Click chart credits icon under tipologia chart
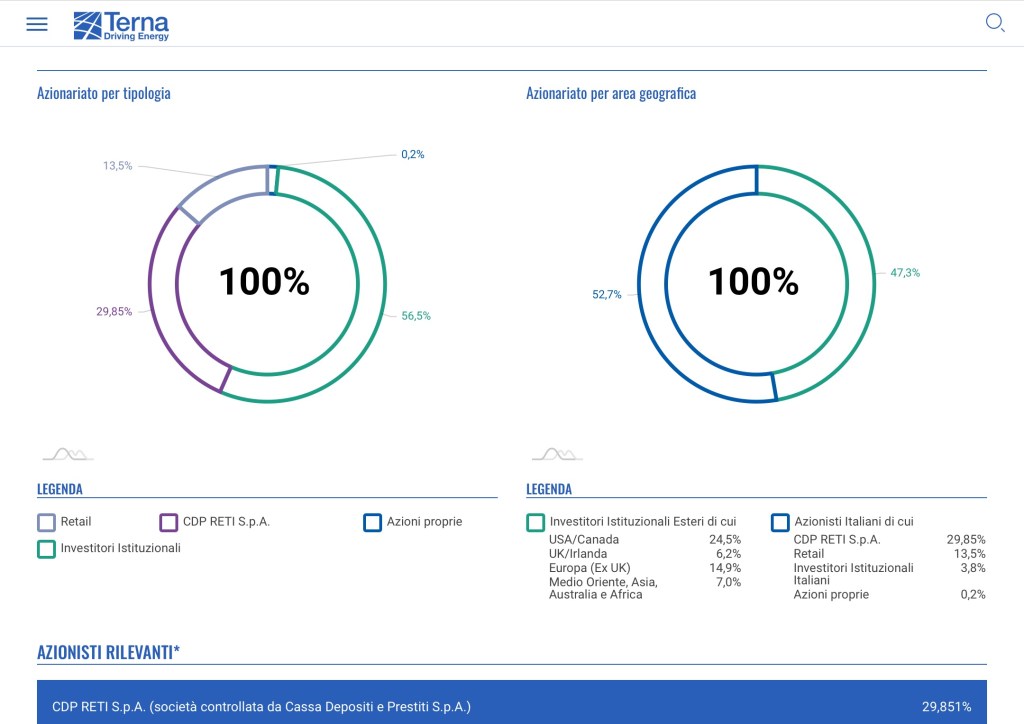This screenshot has height=724, width=1024. (x=67, y=455)
